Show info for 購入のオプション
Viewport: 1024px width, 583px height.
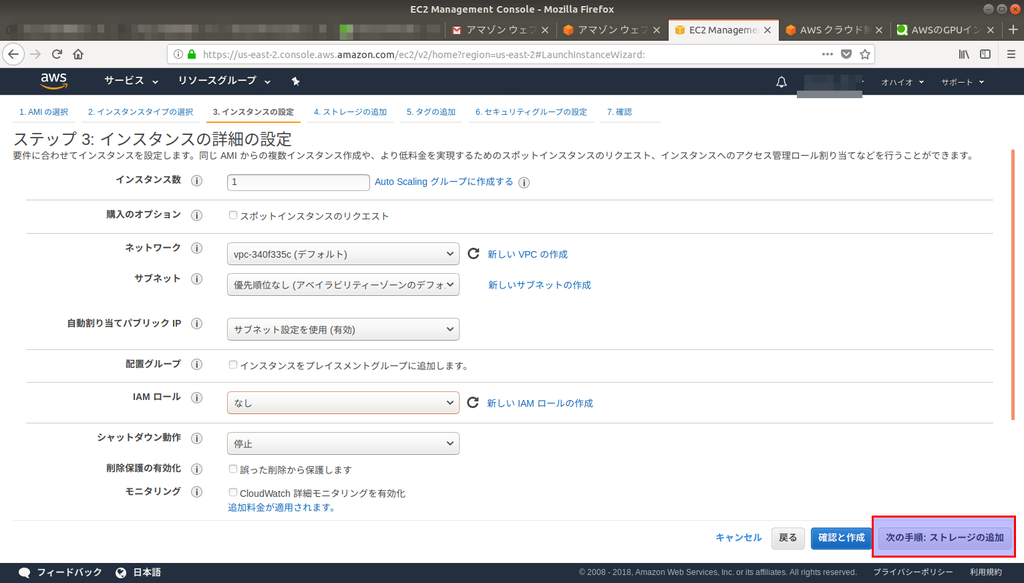[x=197, y=215]
